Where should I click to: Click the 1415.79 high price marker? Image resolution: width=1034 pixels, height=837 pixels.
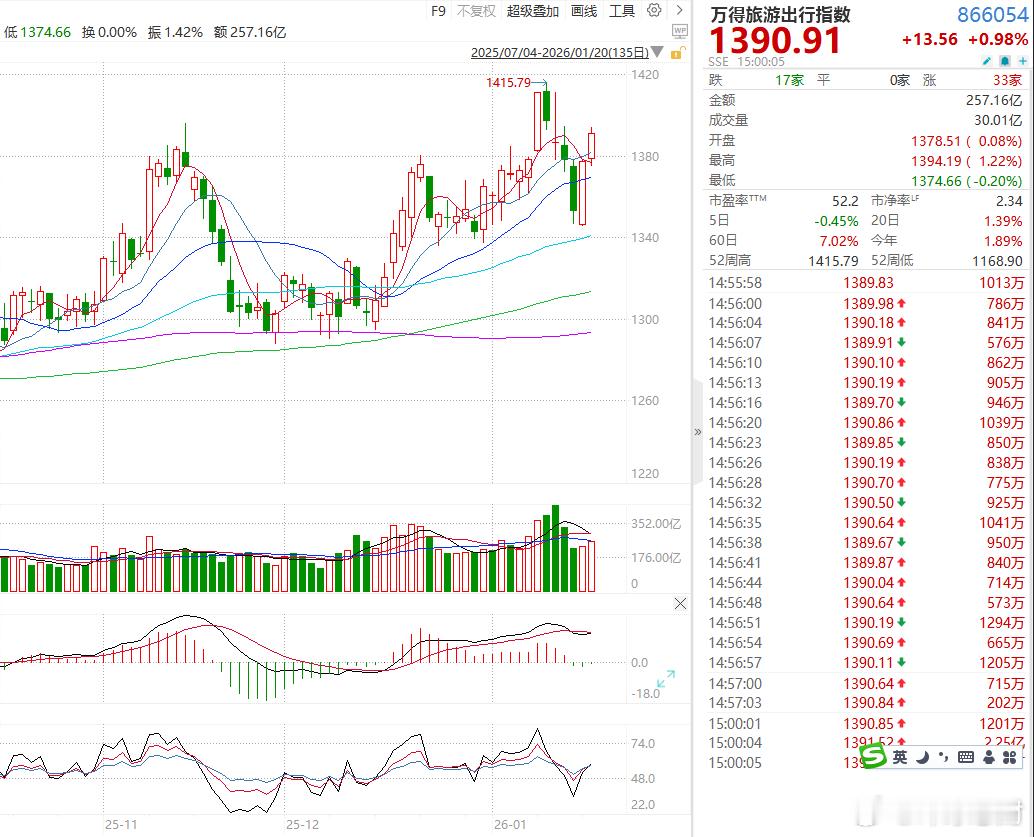[x=508, y=82]
